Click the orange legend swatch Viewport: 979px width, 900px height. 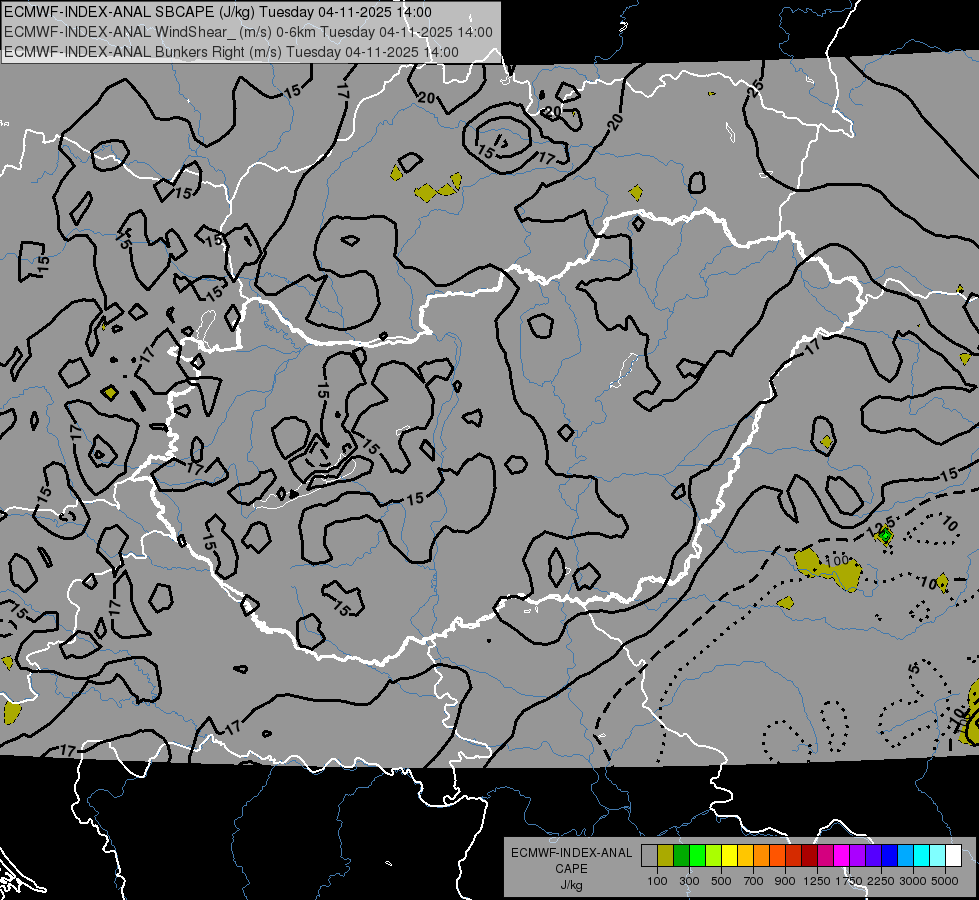pos(761,855)
